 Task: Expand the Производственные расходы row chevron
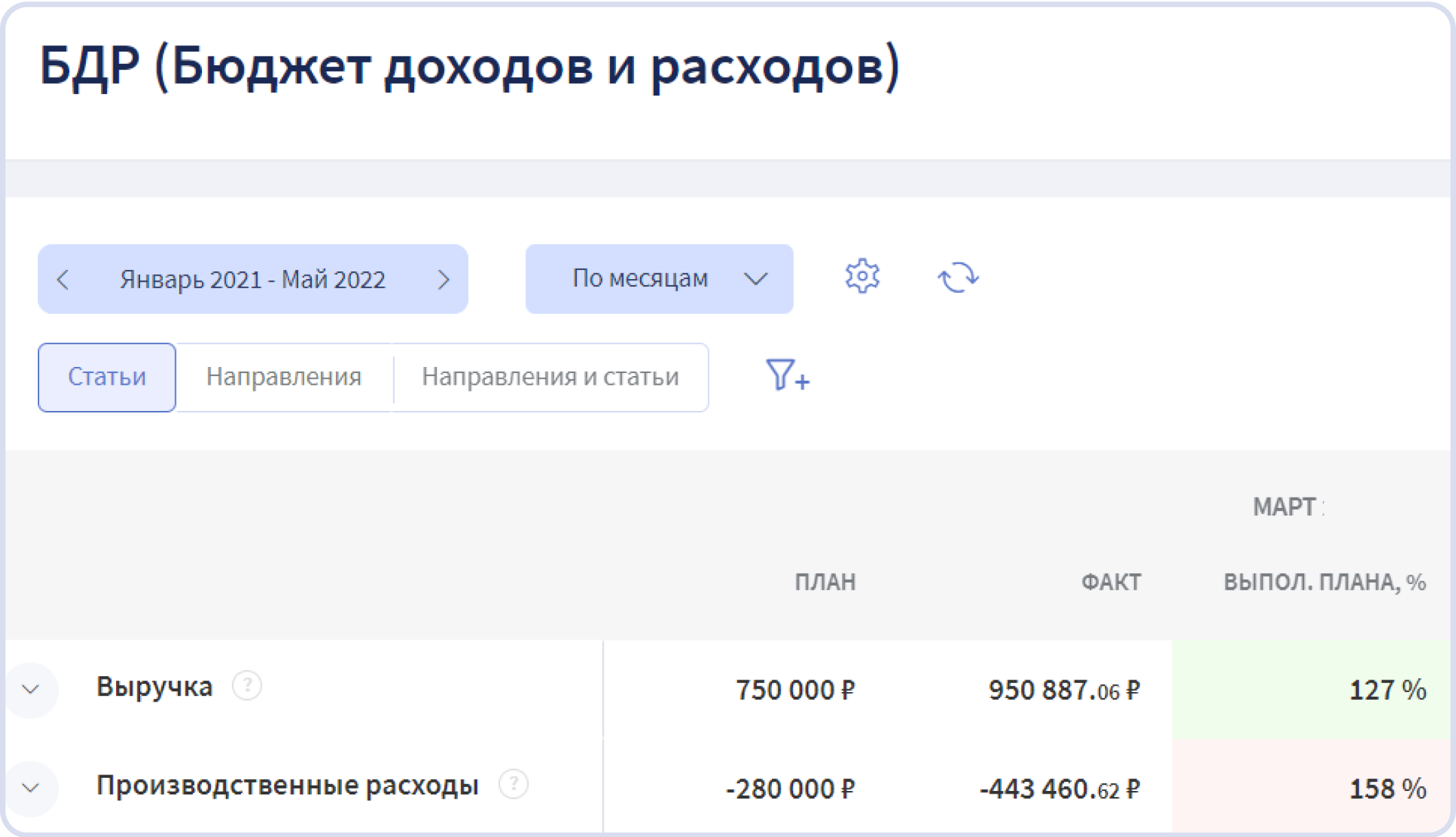[x=31, y=788]
